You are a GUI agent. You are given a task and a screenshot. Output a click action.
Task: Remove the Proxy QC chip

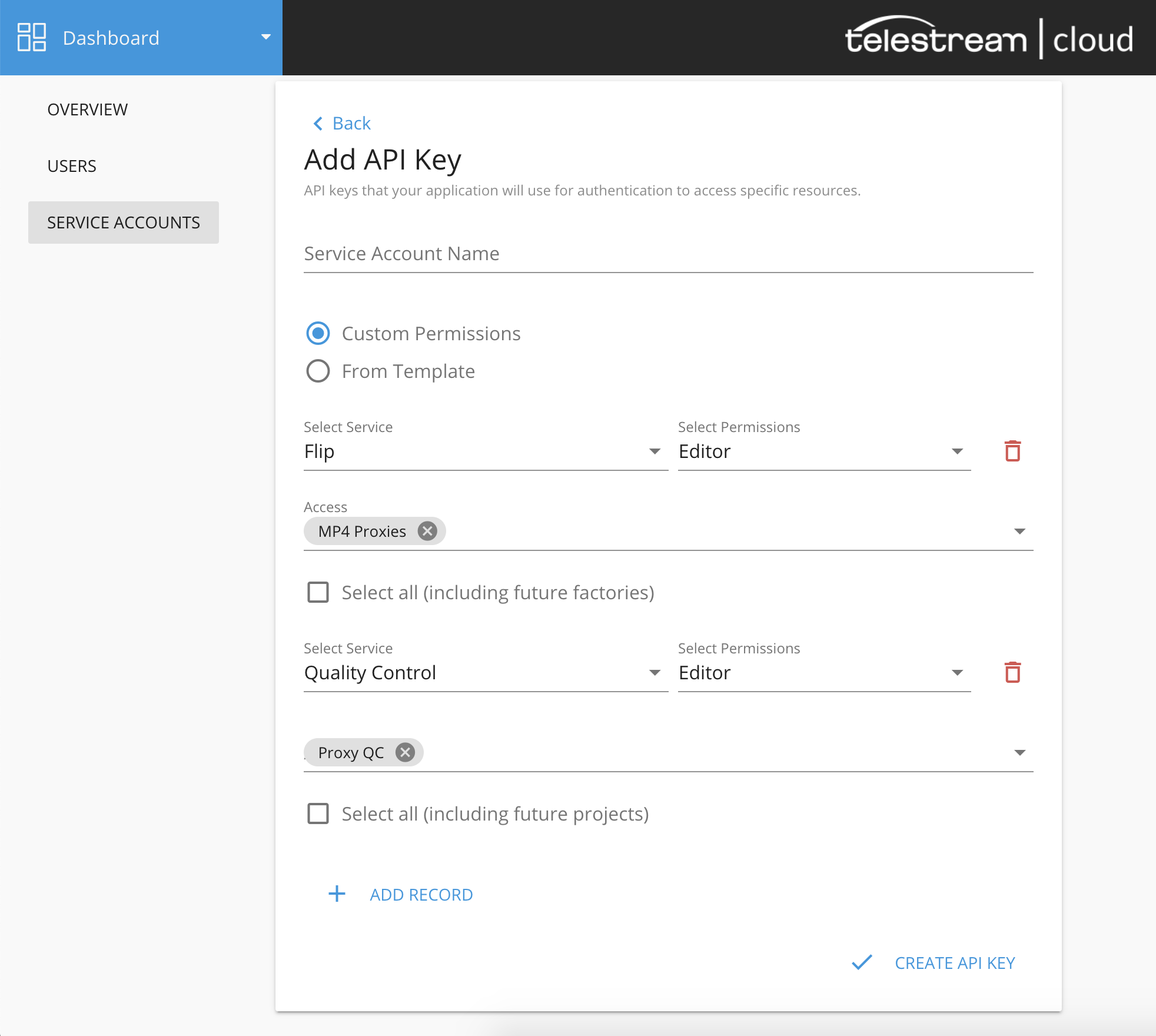coord(405,752)
